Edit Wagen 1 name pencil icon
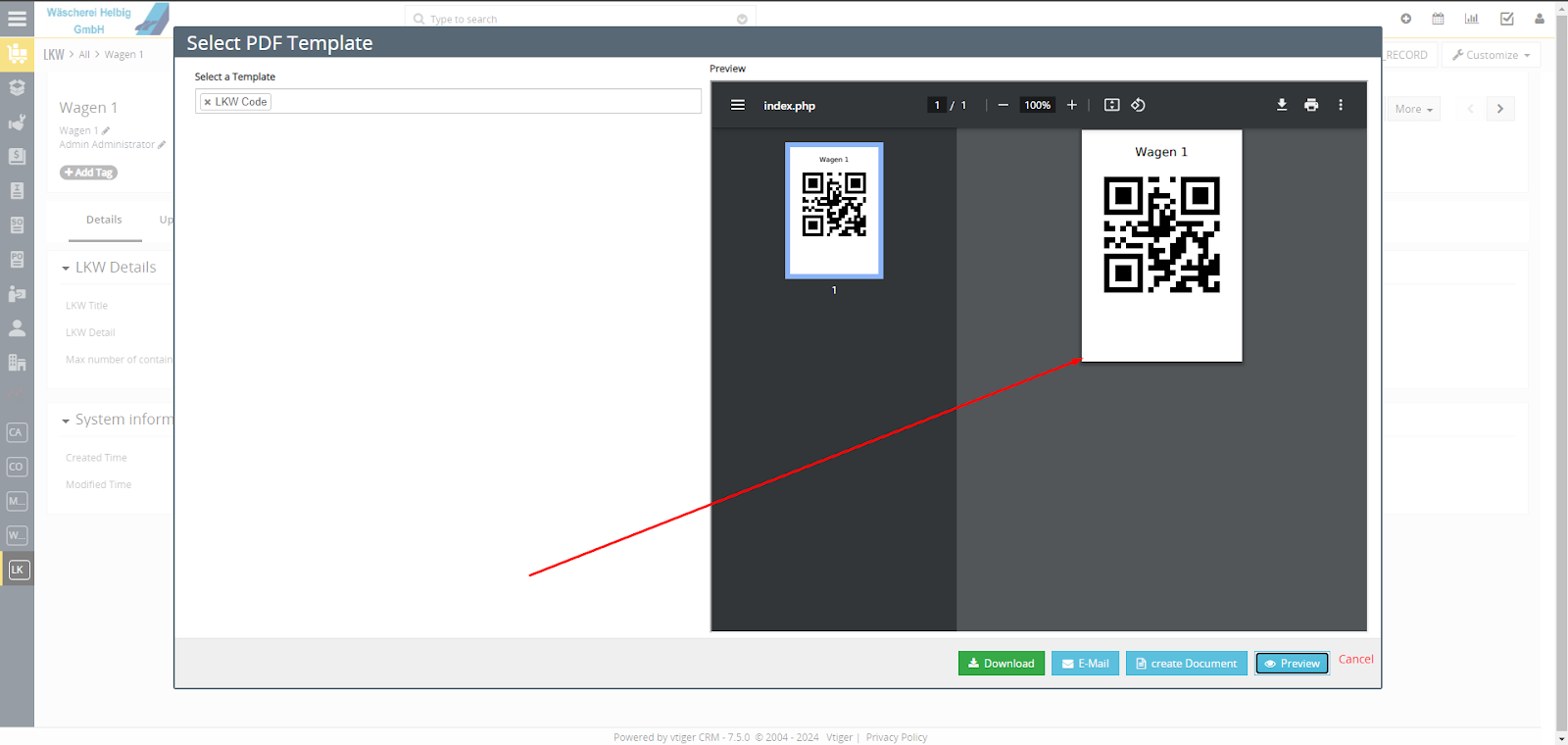1568x745 pixels. 106,130
